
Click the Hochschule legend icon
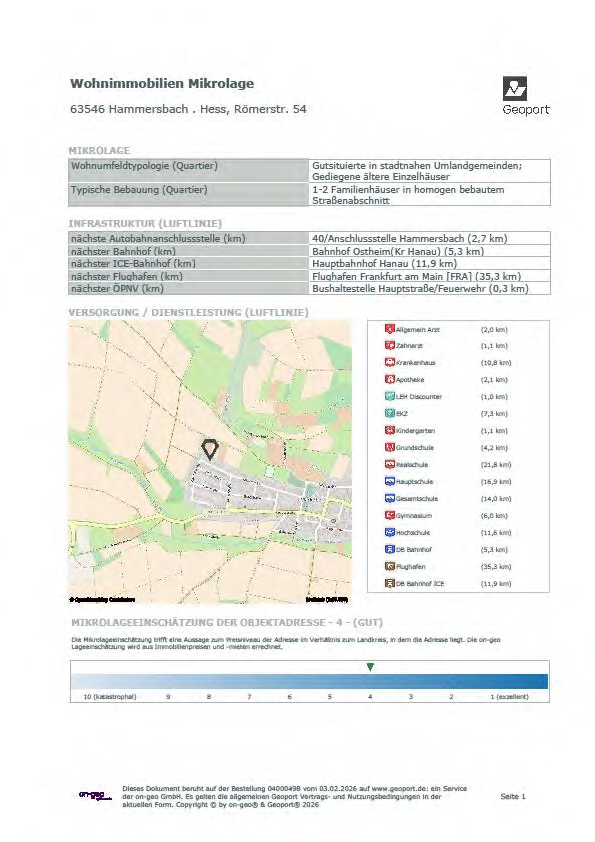pyautogui.click(x=390, y=532)
